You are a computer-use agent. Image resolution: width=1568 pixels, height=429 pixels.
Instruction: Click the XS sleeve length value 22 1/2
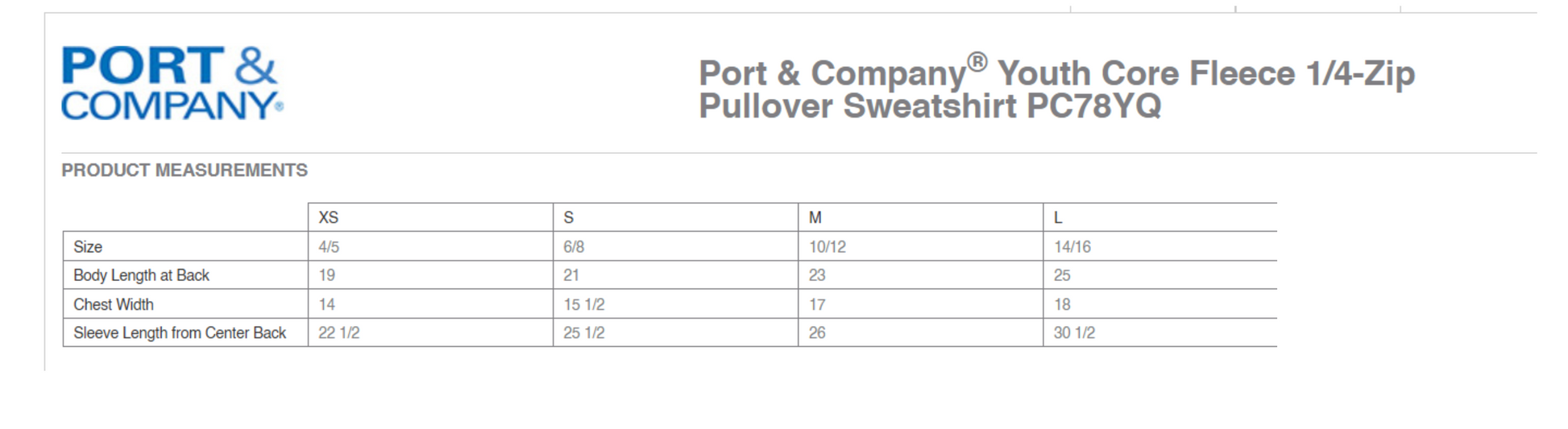[339, 333]
